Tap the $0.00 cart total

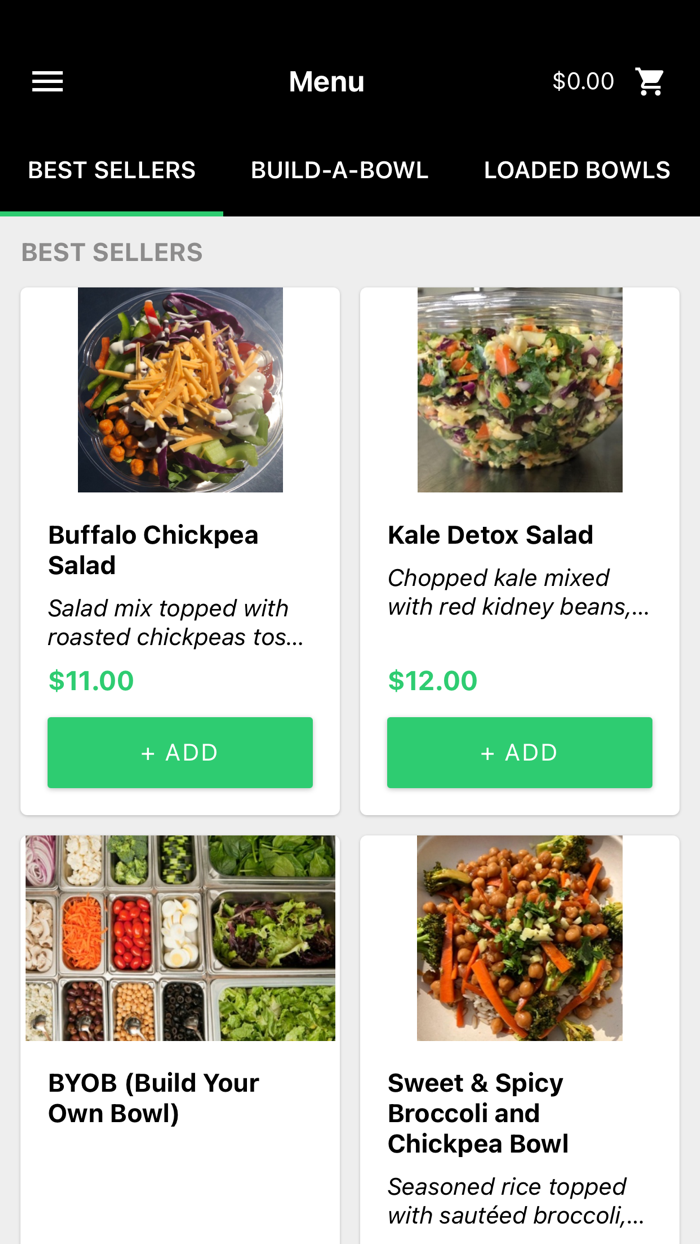(583, 82)
